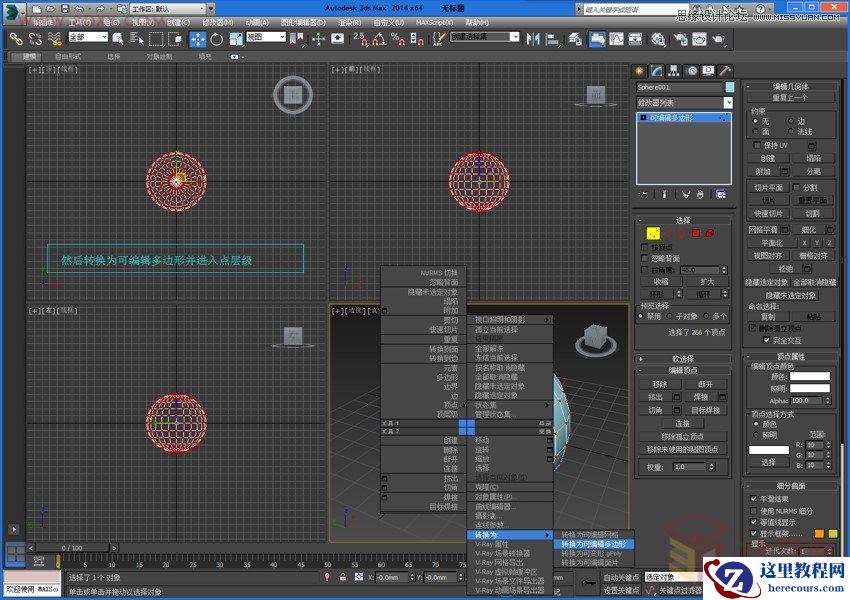Toggle the 忽略背面 checkbox

point(643,257)
